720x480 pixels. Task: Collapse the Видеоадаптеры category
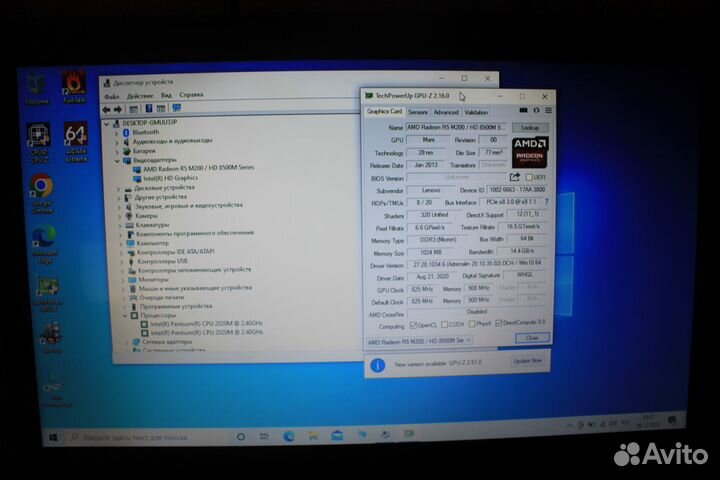coord(118,161)
